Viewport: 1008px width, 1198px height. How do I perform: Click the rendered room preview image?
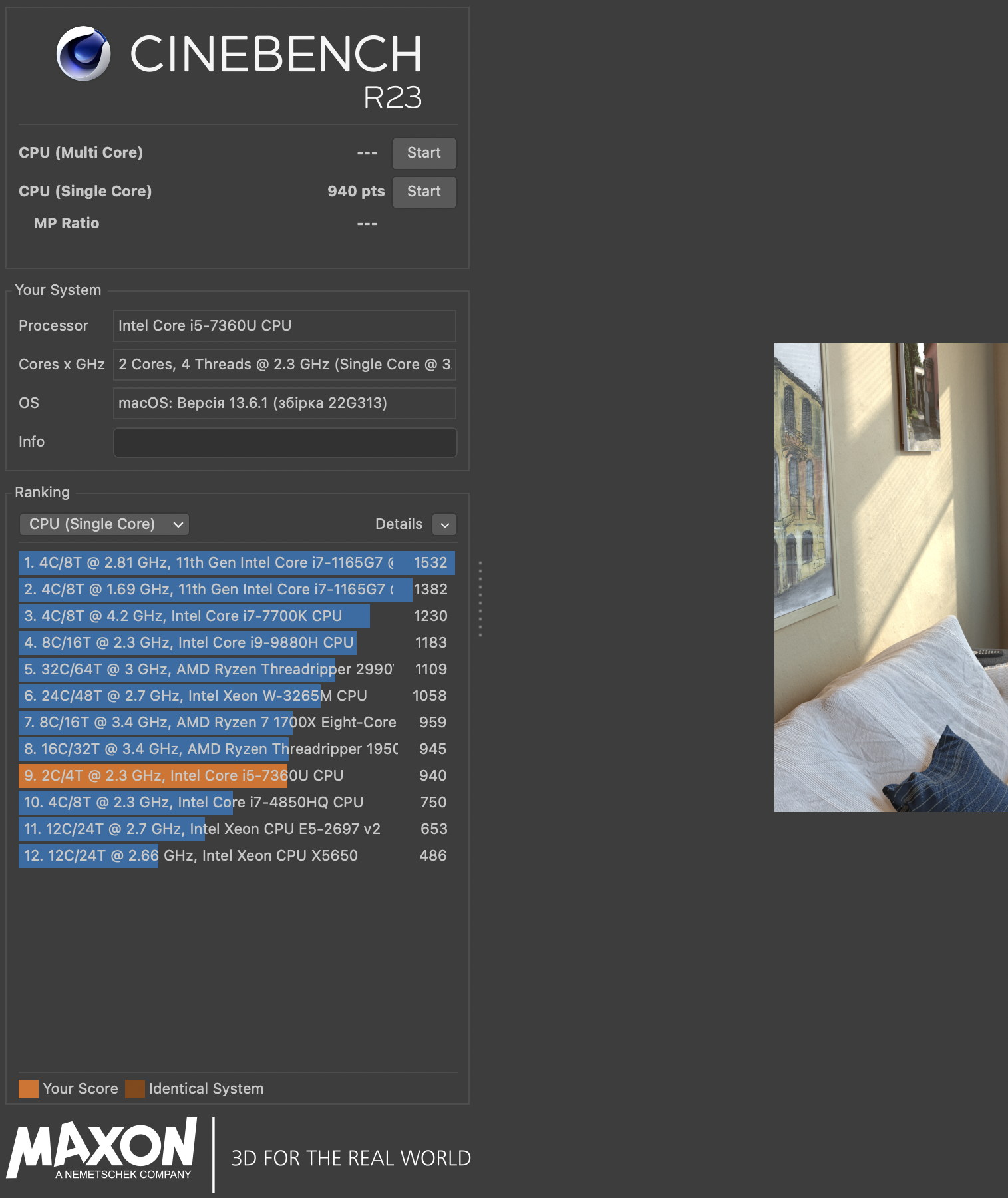coord(891,578)
